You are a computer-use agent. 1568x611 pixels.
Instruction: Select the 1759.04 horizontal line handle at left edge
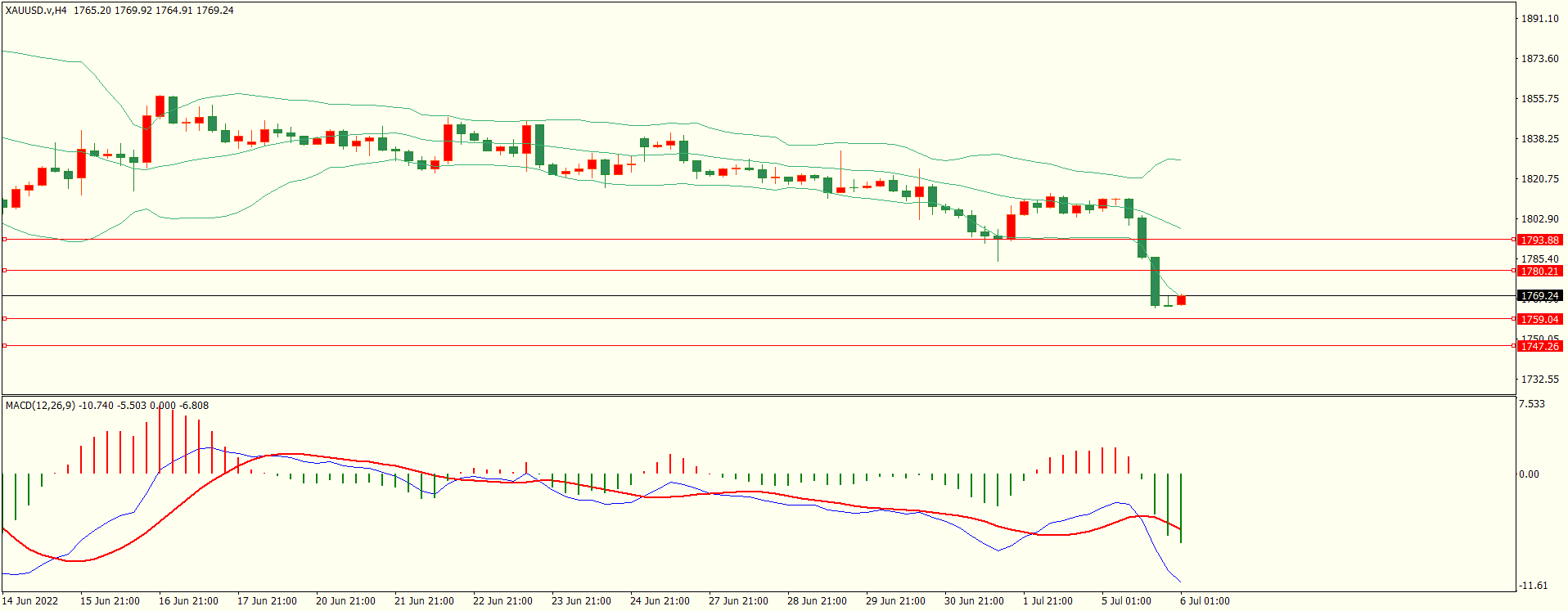(x=4, y=318)
